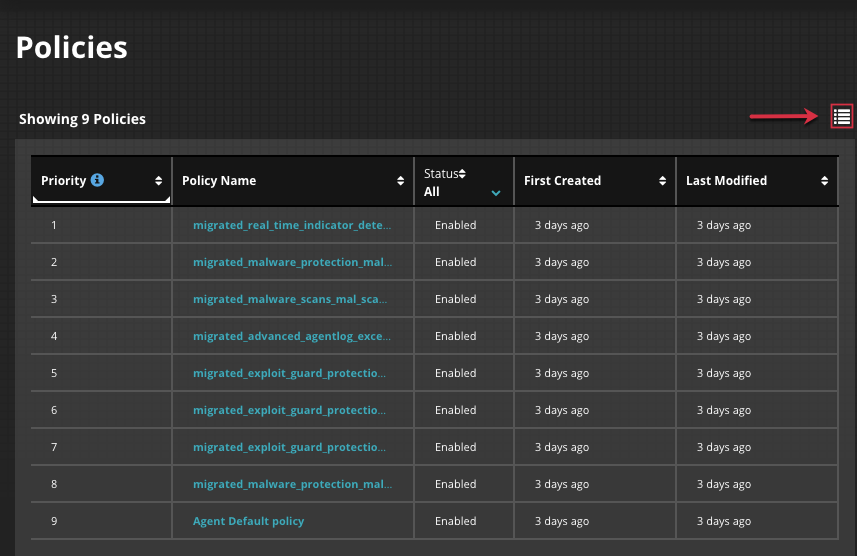Open migrated_malware_scans_mal_sca... policy

pyautogui.click(x=290, y=300)
